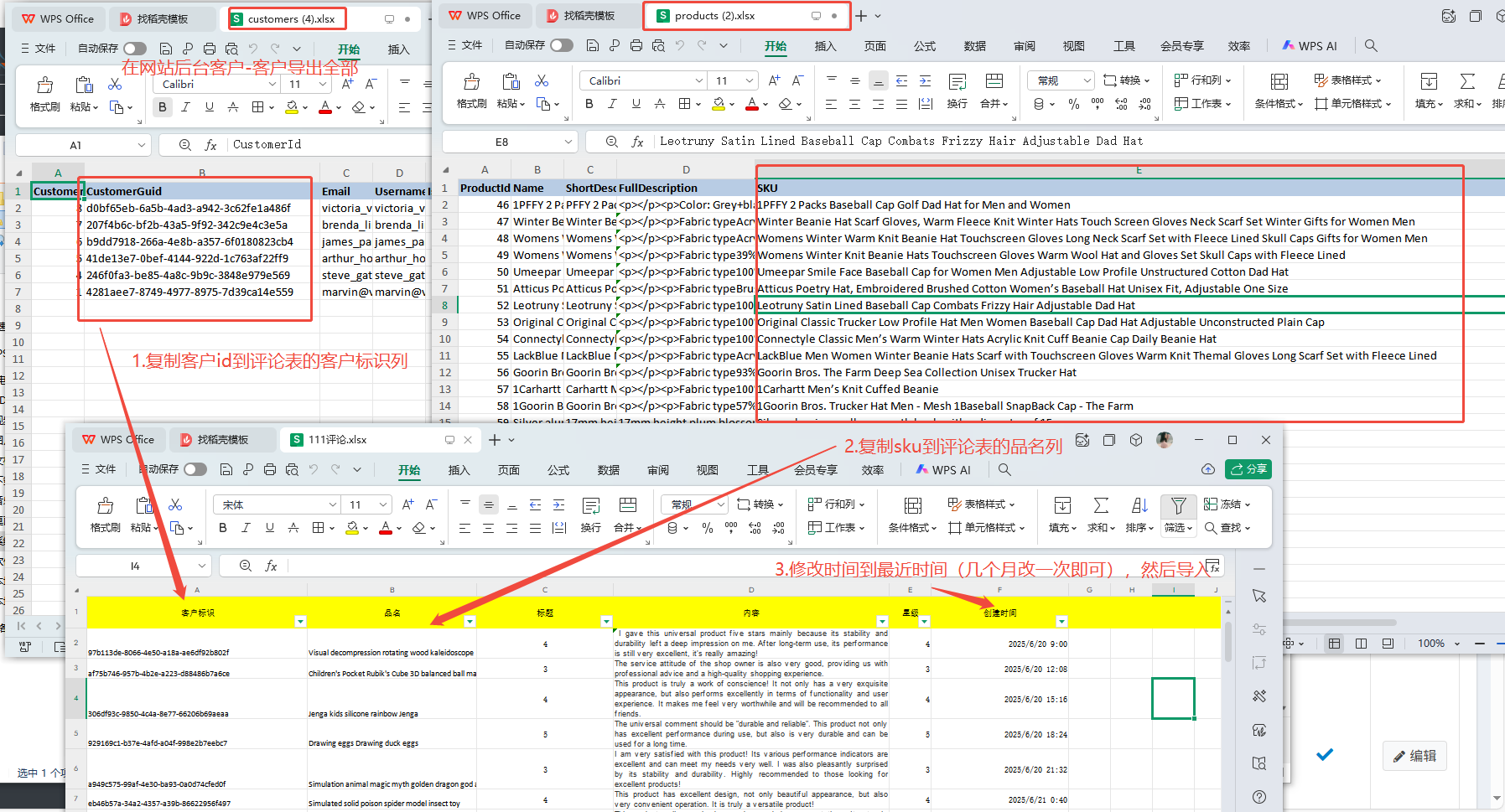Image resolution: width=1505 pixels, height=812 pixels.
Task: Click the yellow fill color swatch in products window
Action: click(719, 104)
